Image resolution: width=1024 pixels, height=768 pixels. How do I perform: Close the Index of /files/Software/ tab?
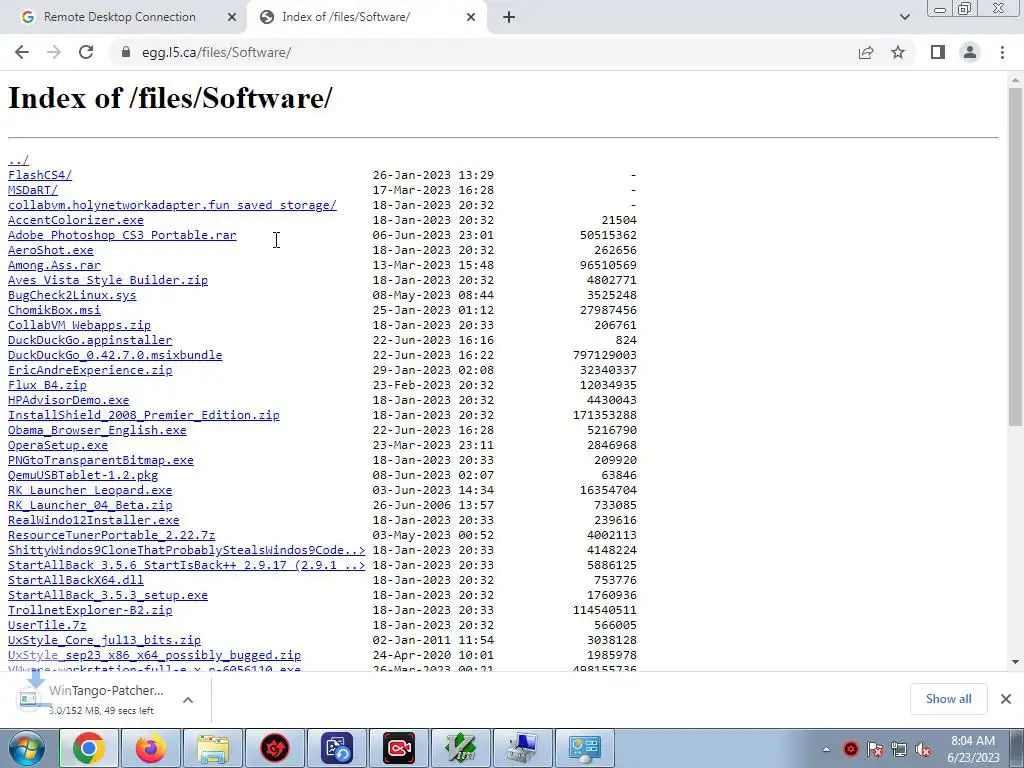coord(471,17)
